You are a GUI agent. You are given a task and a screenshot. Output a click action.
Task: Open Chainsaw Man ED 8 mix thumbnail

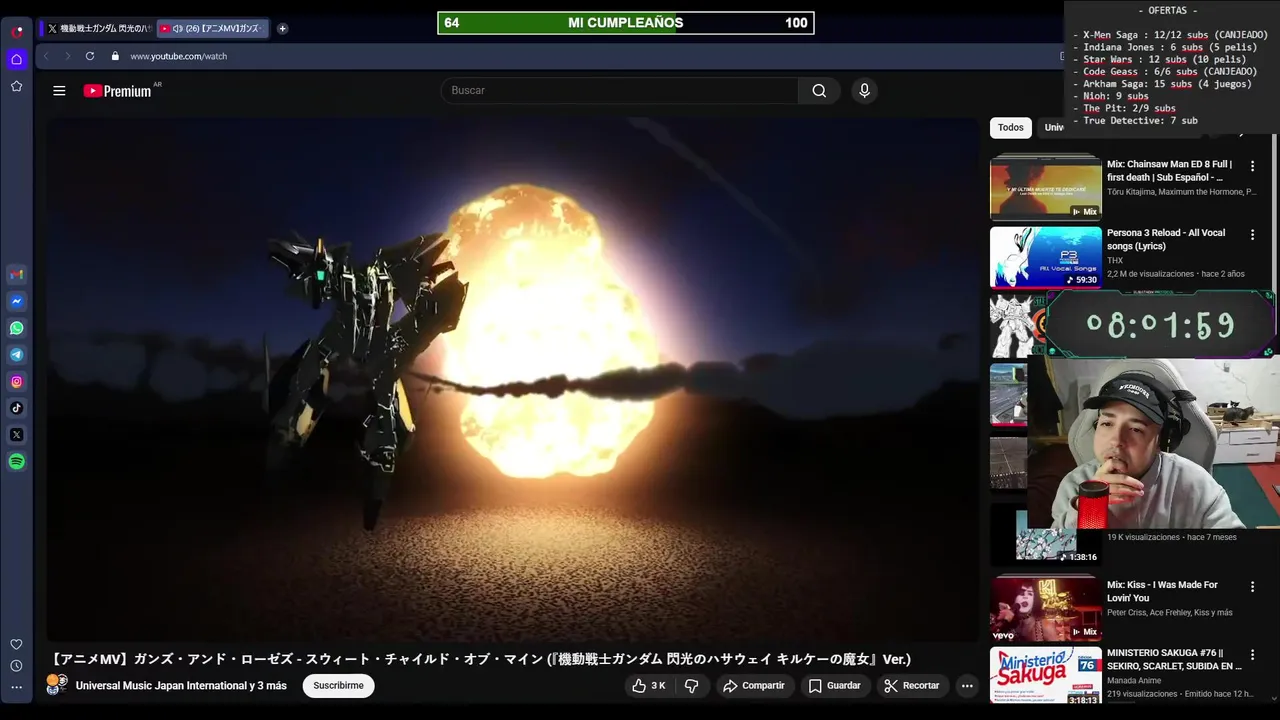click(1046, 187)
